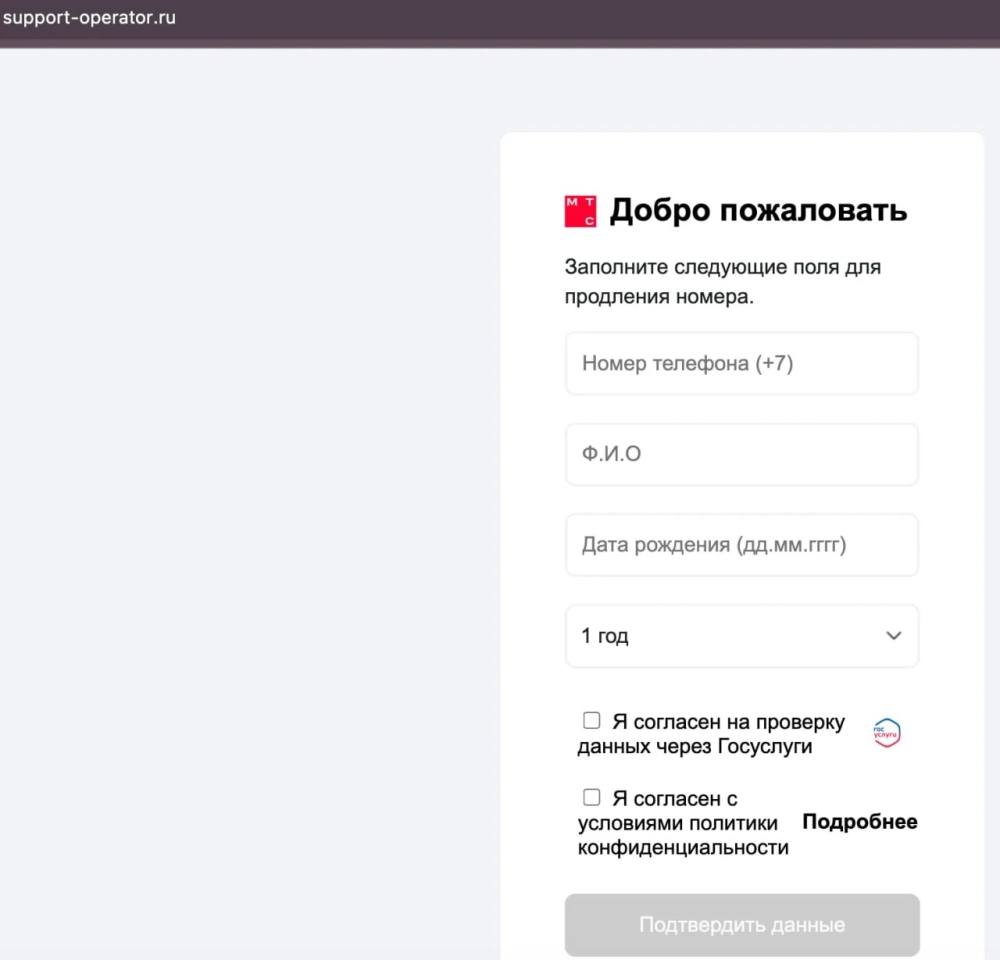Click the support-operator.ru address text

pos(90,18)
